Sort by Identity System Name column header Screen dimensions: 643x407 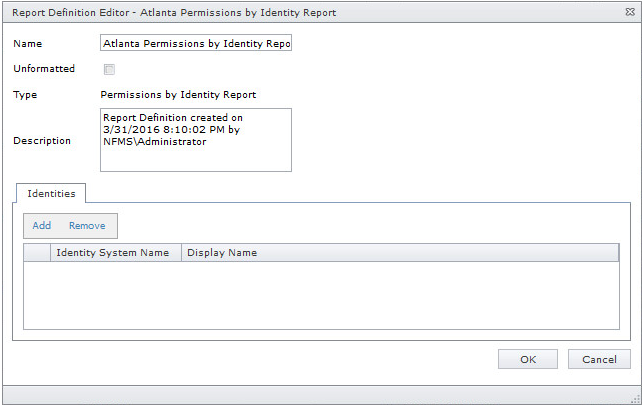113,253
